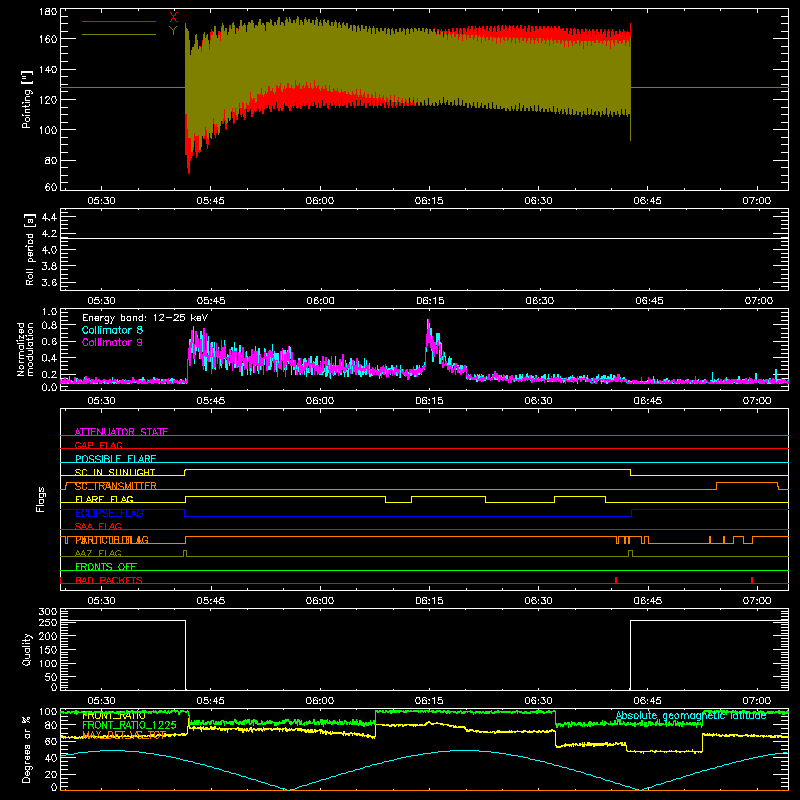
Task: Click the 140 value on the Pointing axis
Action: [48, 69]
